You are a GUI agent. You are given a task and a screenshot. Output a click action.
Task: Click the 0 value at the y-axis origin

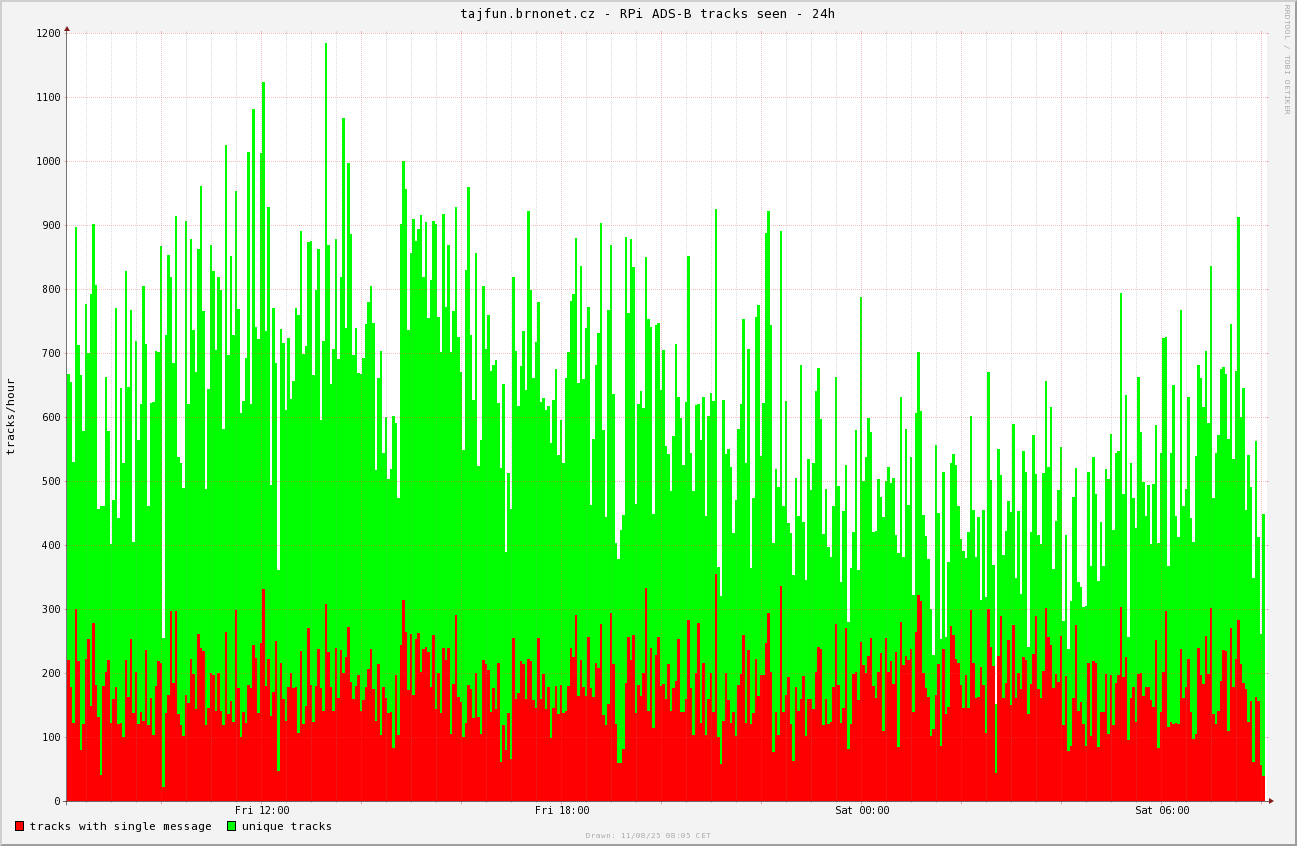(58, 801)
